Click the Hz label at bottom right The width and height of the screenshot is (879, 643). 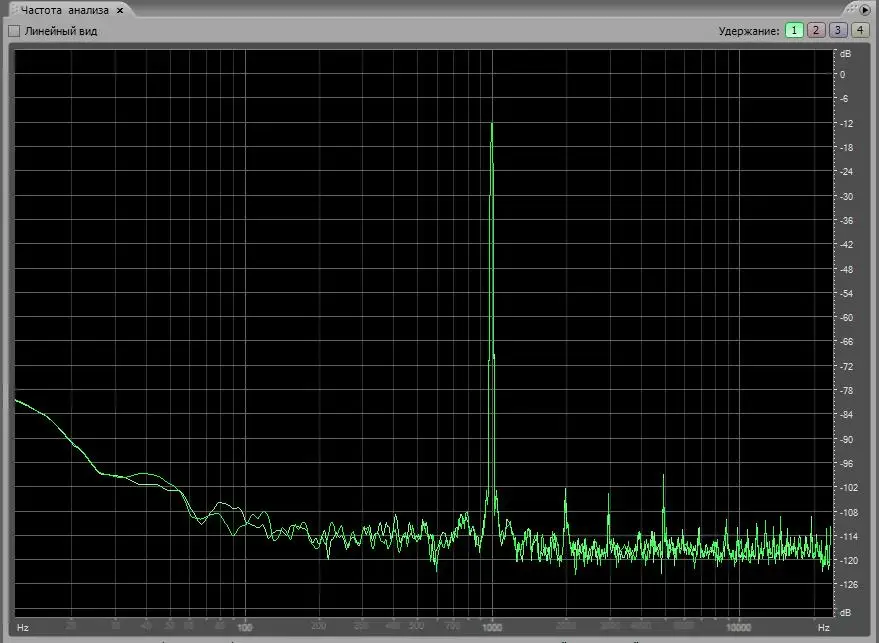pos(824,627)
